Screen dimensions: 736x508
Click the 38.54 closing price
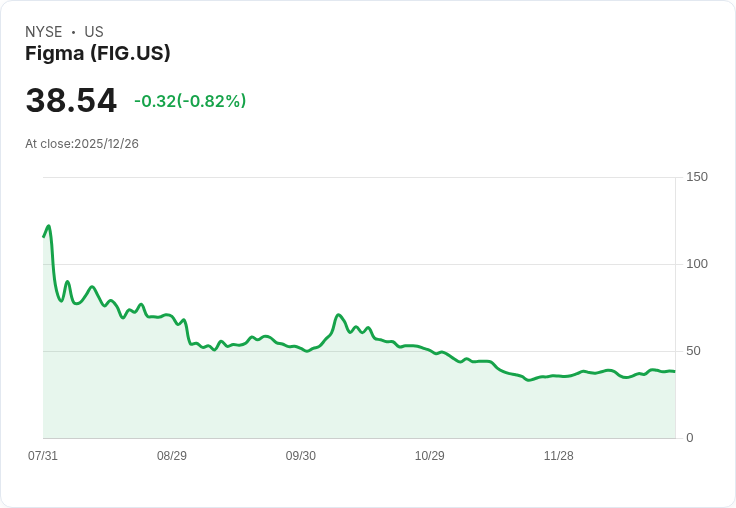[71, 101]
